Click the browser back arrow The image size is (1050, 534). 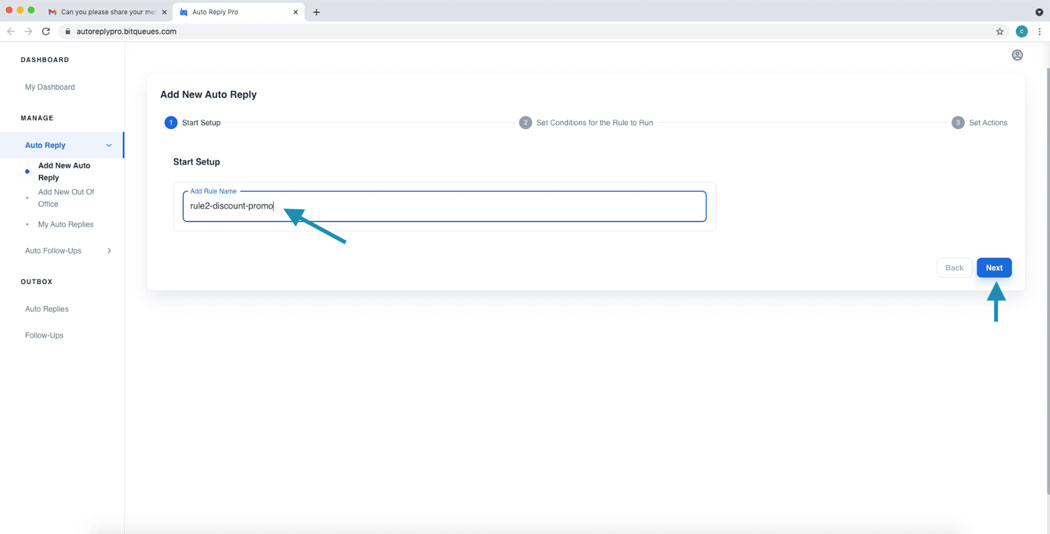[11, 31]
